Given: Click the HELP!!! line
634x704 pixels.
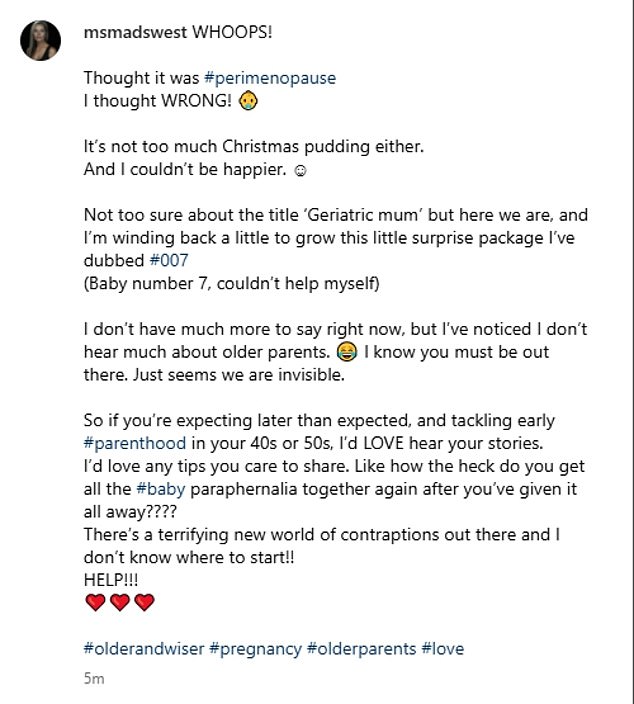Looking at the screenshot, I should click(111, 580).
